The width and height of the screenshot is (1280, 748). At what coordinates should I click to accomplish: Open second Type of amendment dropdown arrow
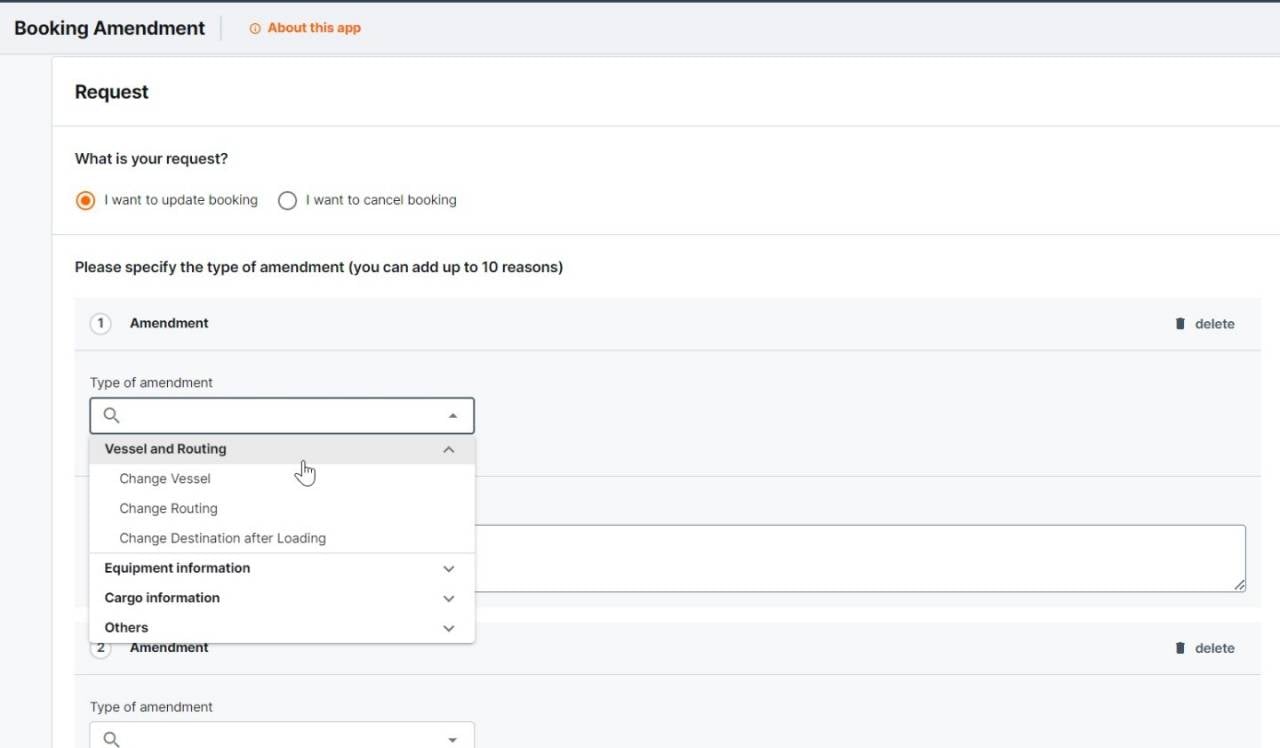453,739
